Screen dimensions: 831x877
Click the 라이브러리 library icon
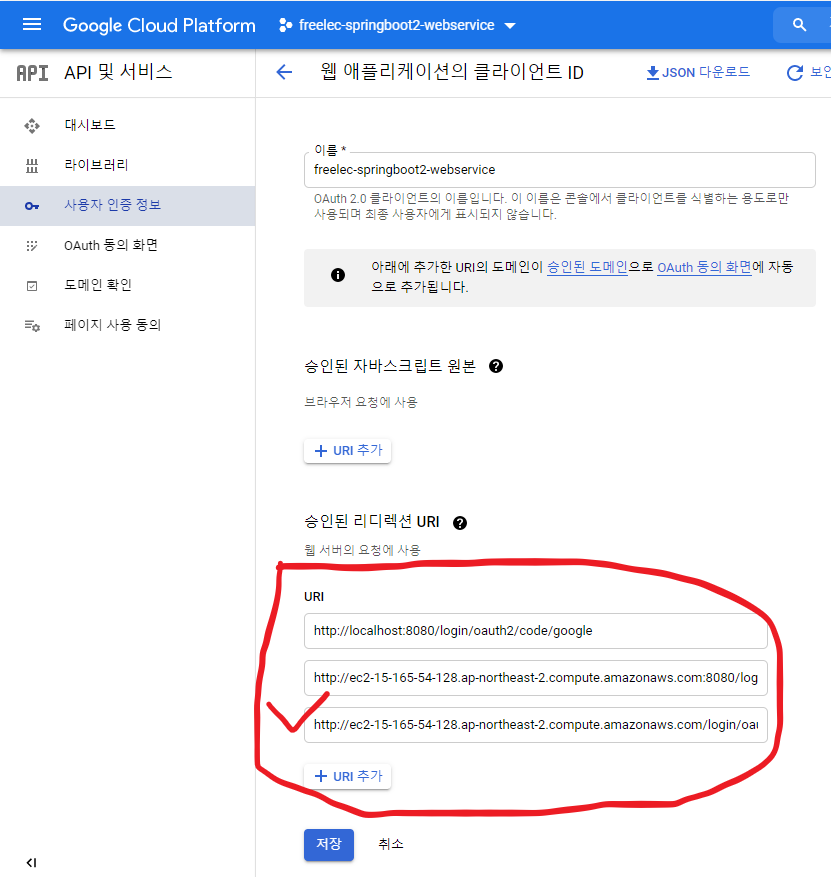[x=32, y=166]
